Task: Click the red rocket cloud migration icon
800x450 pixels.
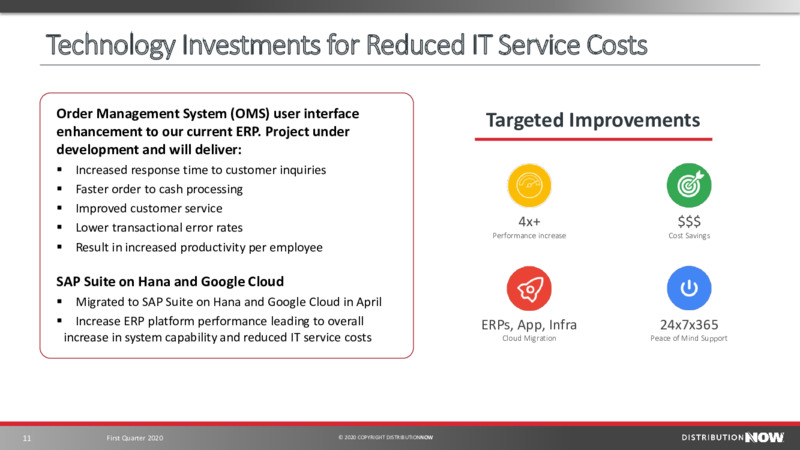Action: [x=529, y=288]
